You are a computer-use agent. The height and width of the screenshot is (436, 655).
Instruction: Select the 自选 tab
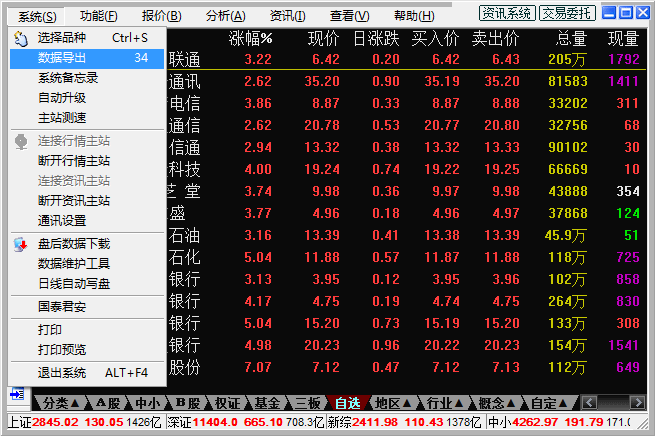click(348, 403)
